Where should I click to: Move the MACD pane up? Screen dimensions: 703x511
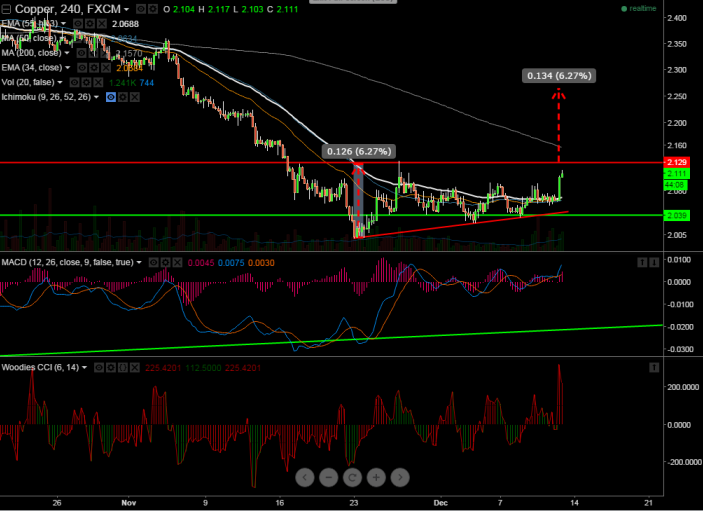[641, 262]
